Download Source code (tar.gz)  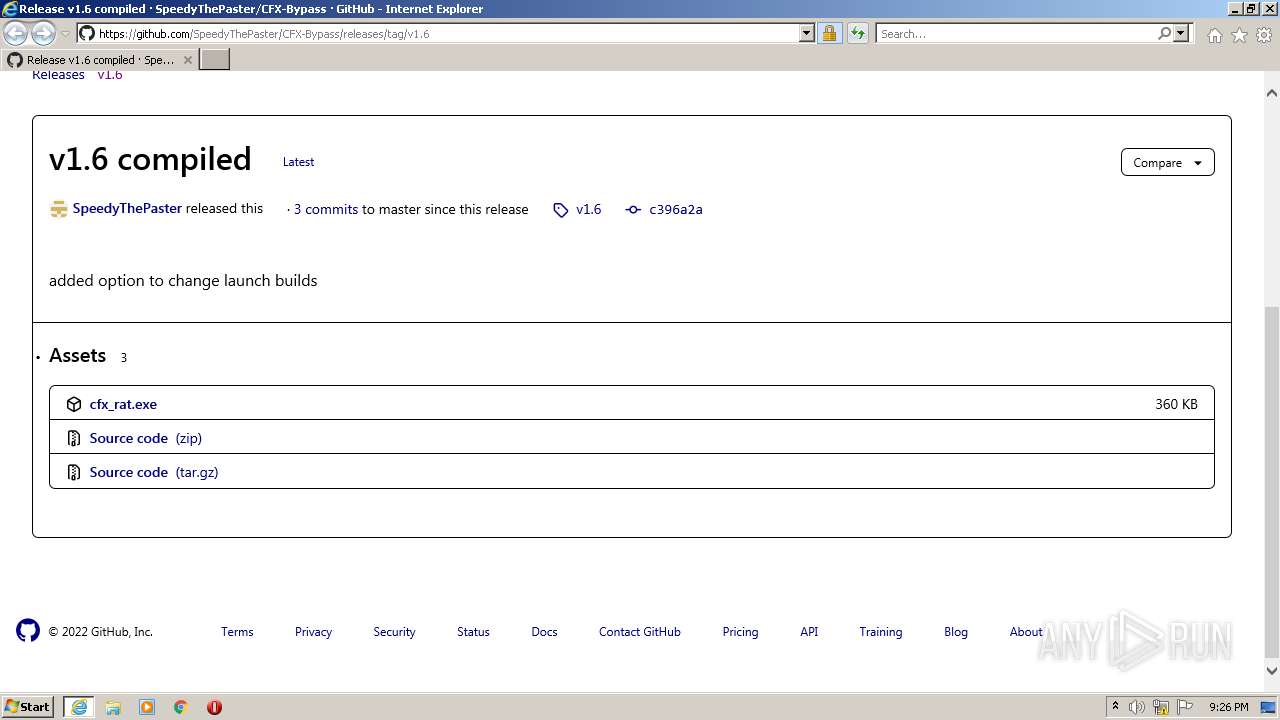pyautogui.click(x=154, y=472)
